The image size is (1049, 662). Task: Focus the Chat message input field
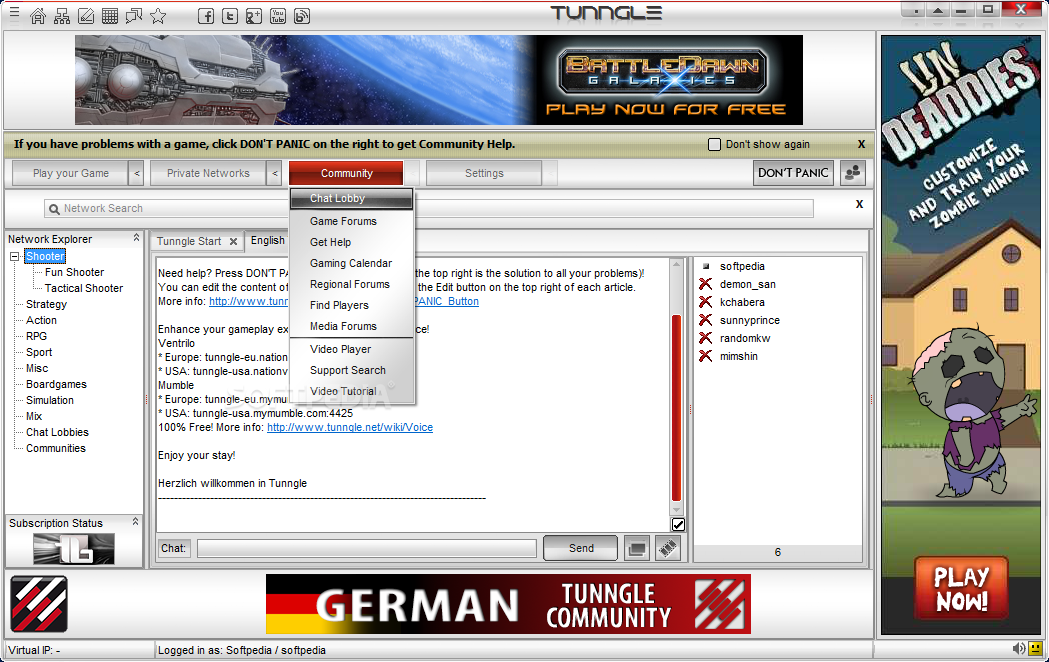[x=367, y=548]
